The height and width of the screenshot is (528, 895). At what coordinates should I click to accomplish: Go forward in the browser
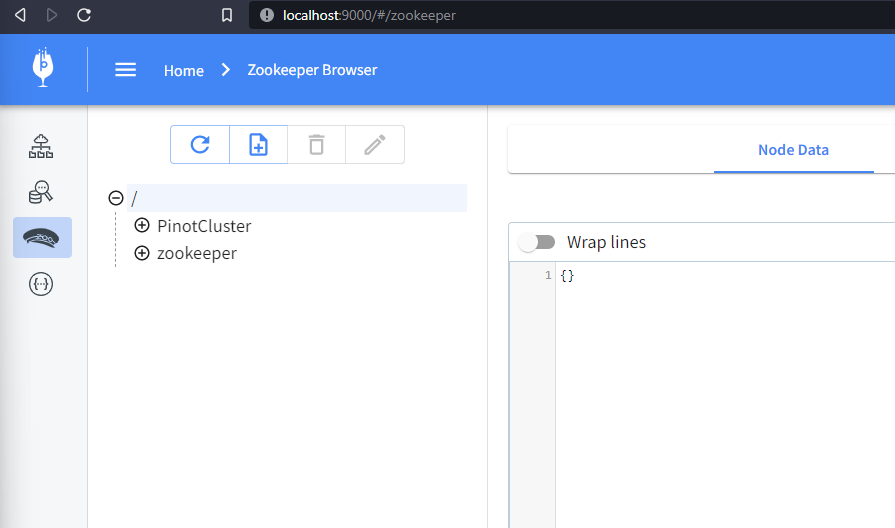click(51, 15)
